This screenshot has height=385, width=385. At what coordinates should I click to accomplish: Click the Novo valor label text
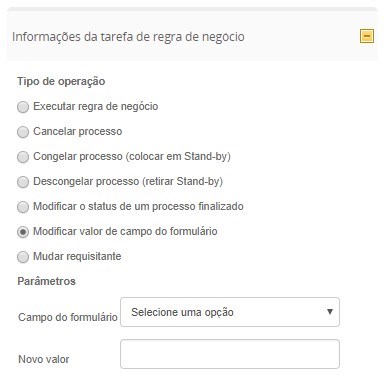click(44, 359)
